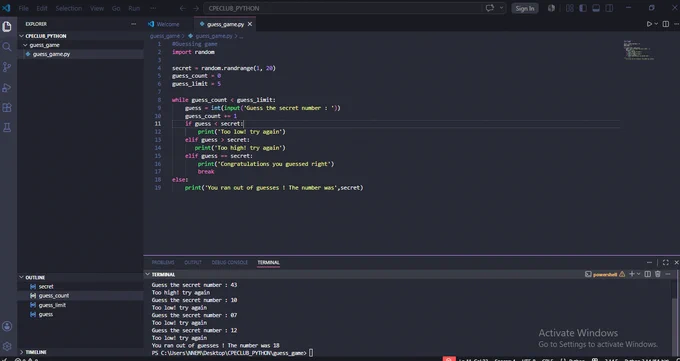Open the Edit menu
Viewport: 680px width, 361px height.
42,8
